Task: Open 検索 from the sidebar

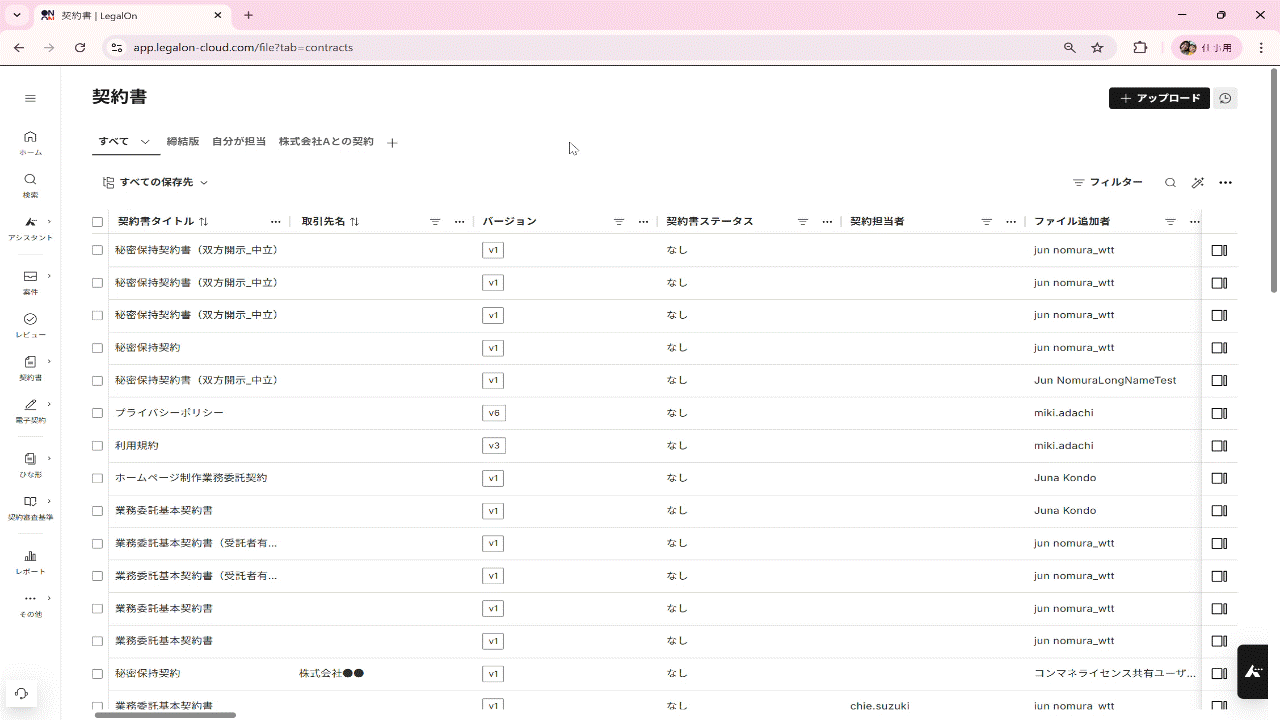Action: point(30,185)
